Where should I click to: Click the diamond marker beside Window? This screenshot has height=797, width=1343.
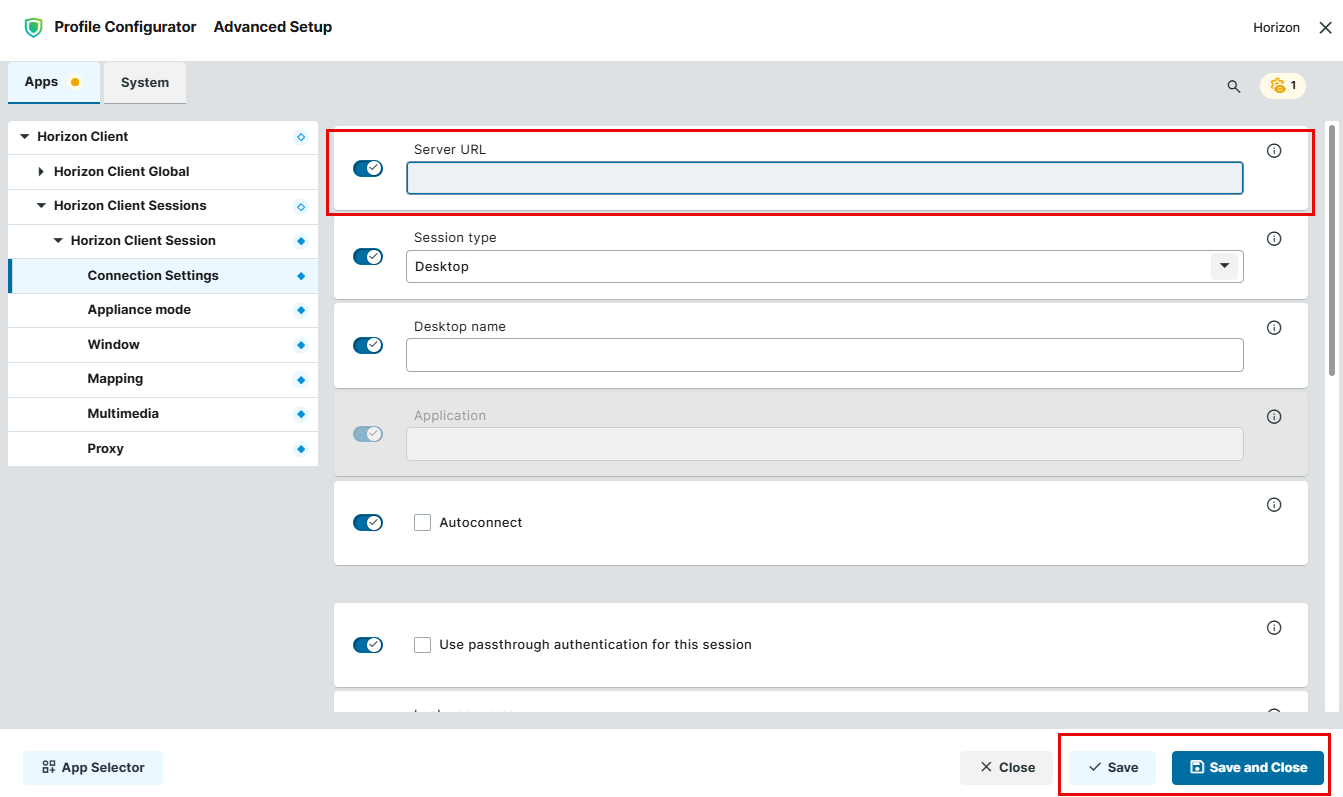click(301, 345)
